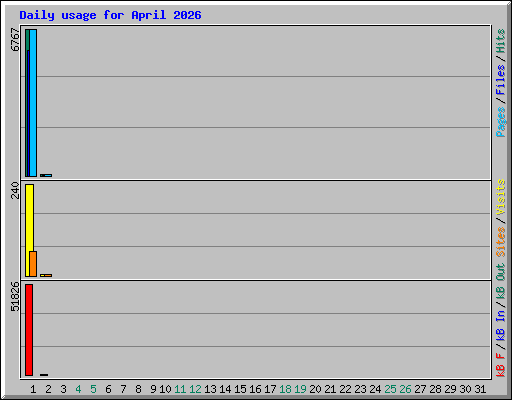Click day 14 on the x-axis
The image size is (512, 400).
[x=225, y=389]
